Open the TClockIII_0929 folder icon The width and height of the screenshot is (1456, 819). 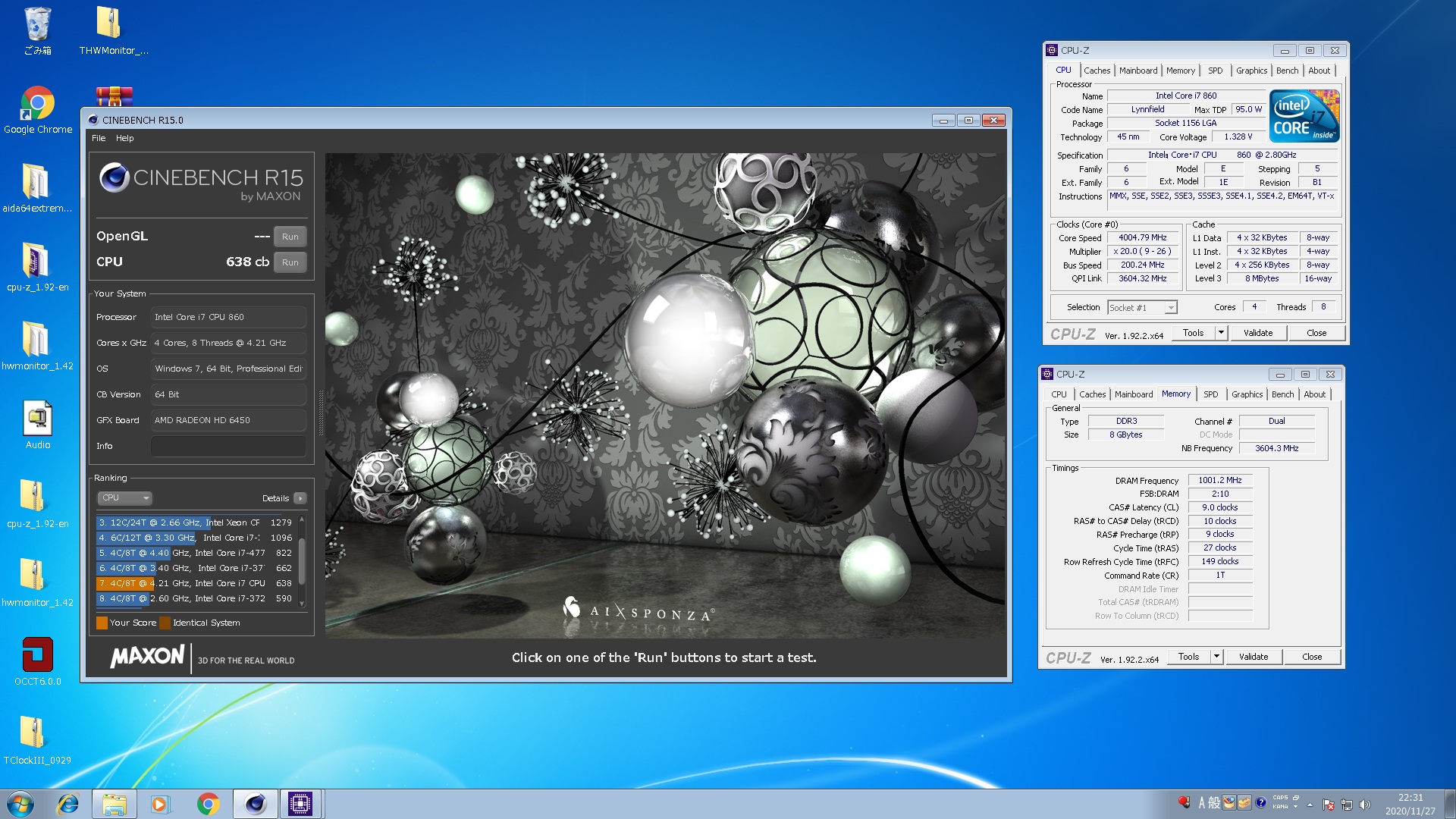click(x=37, y=740)
